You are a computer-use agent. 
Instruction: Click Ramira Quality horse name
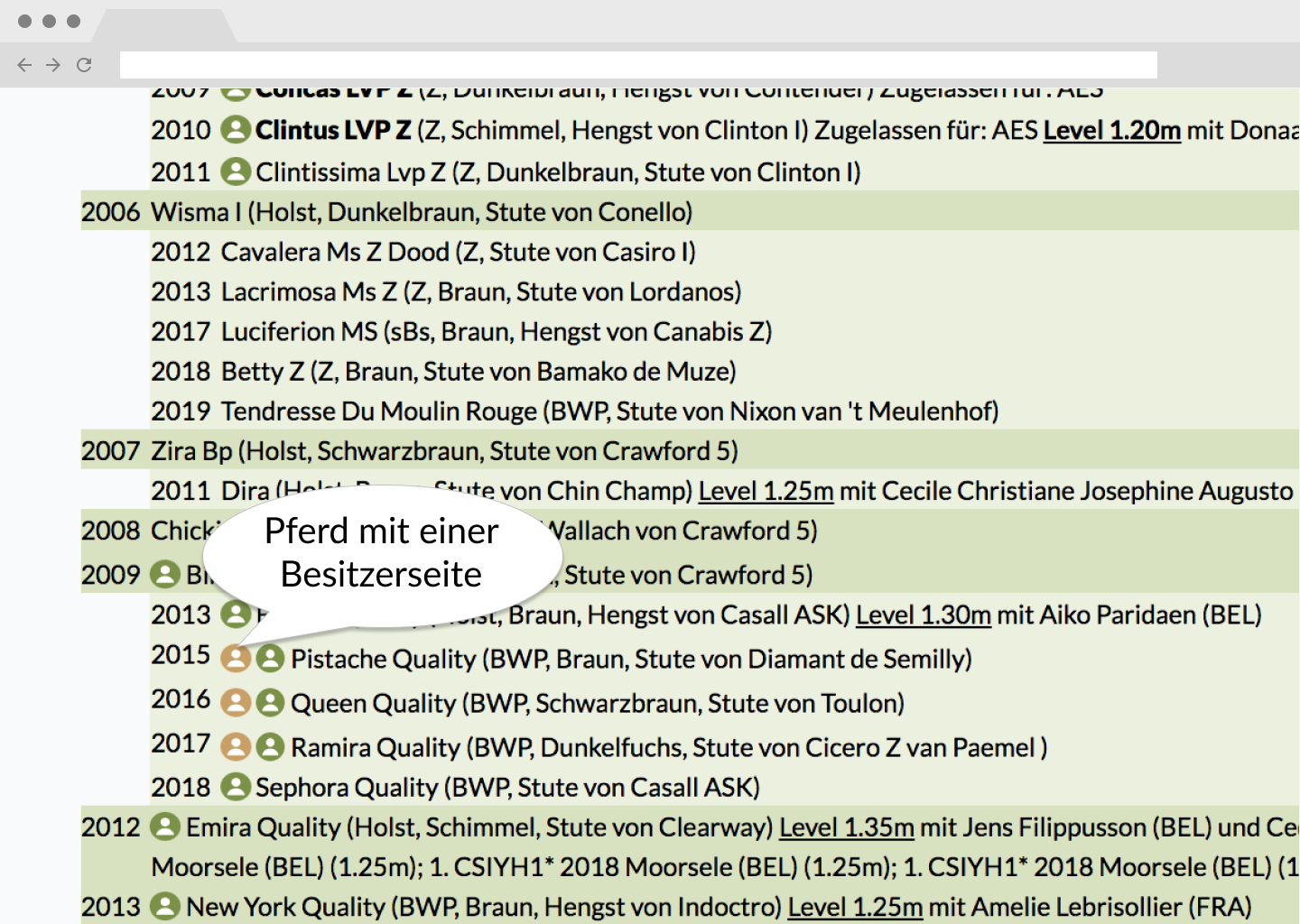coord(375,747)
